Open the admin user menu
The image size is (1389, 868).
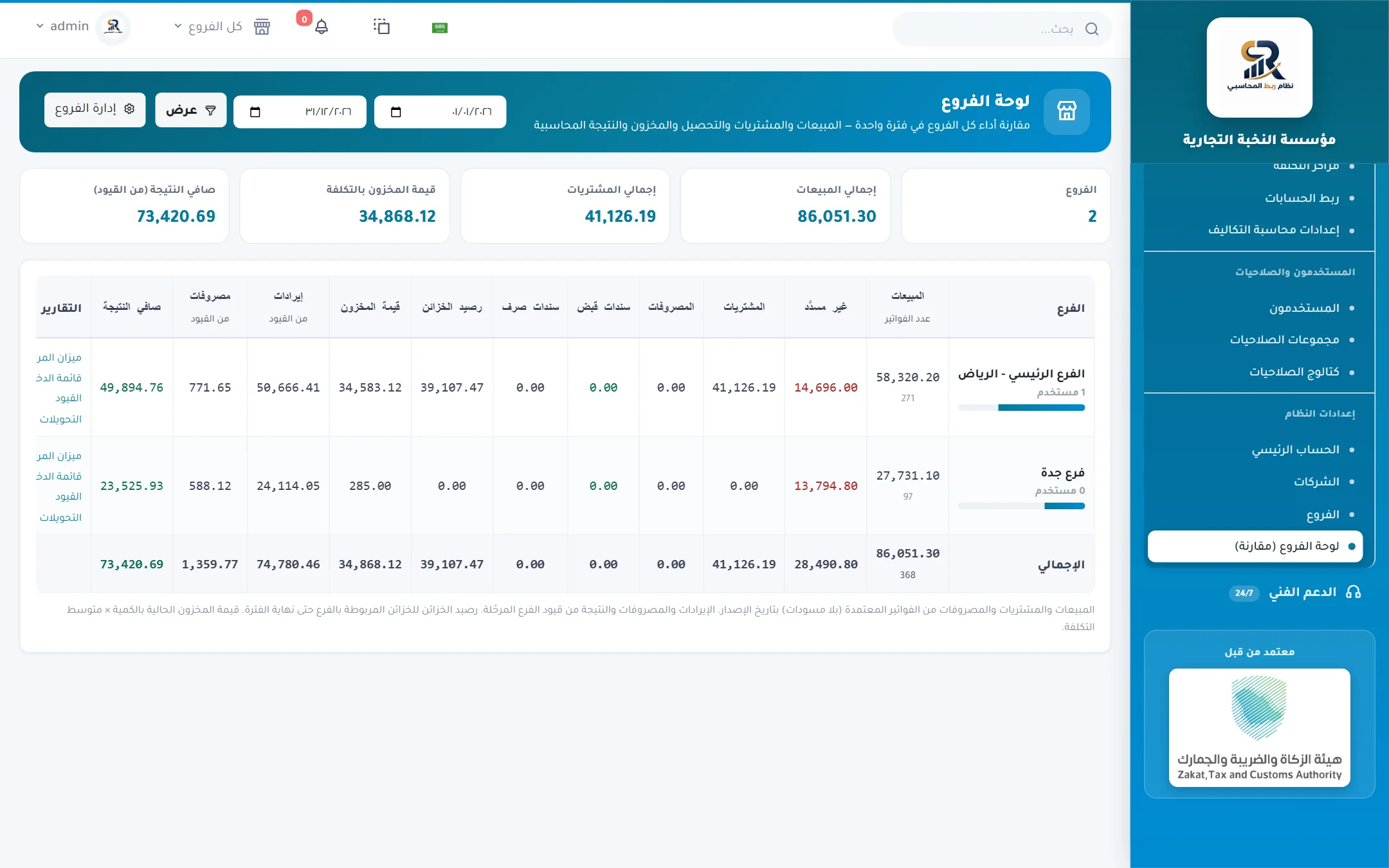coord(62,26)
